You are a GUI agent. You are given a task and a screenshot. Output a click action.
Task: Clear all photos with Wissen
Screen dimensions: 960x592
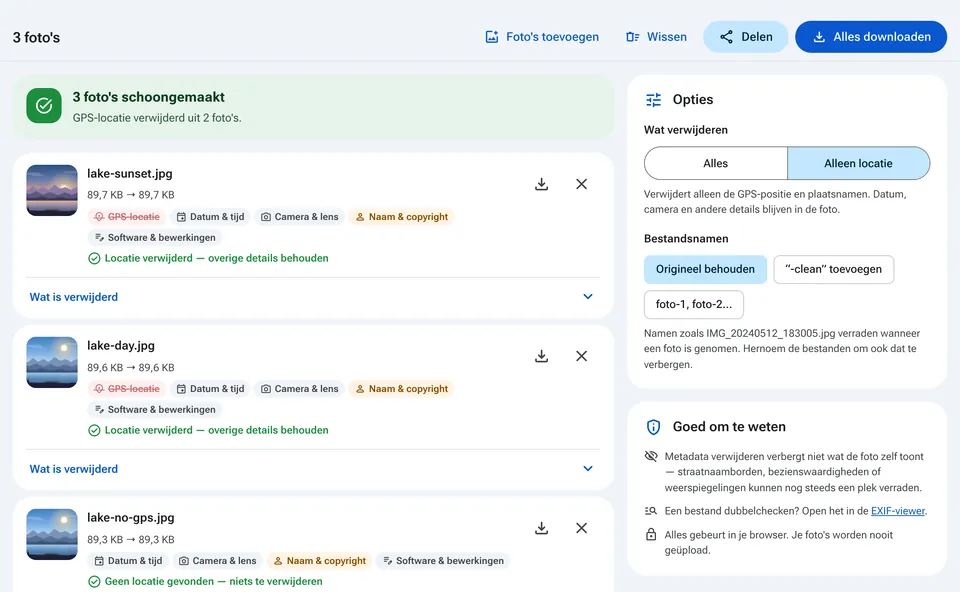656,37
